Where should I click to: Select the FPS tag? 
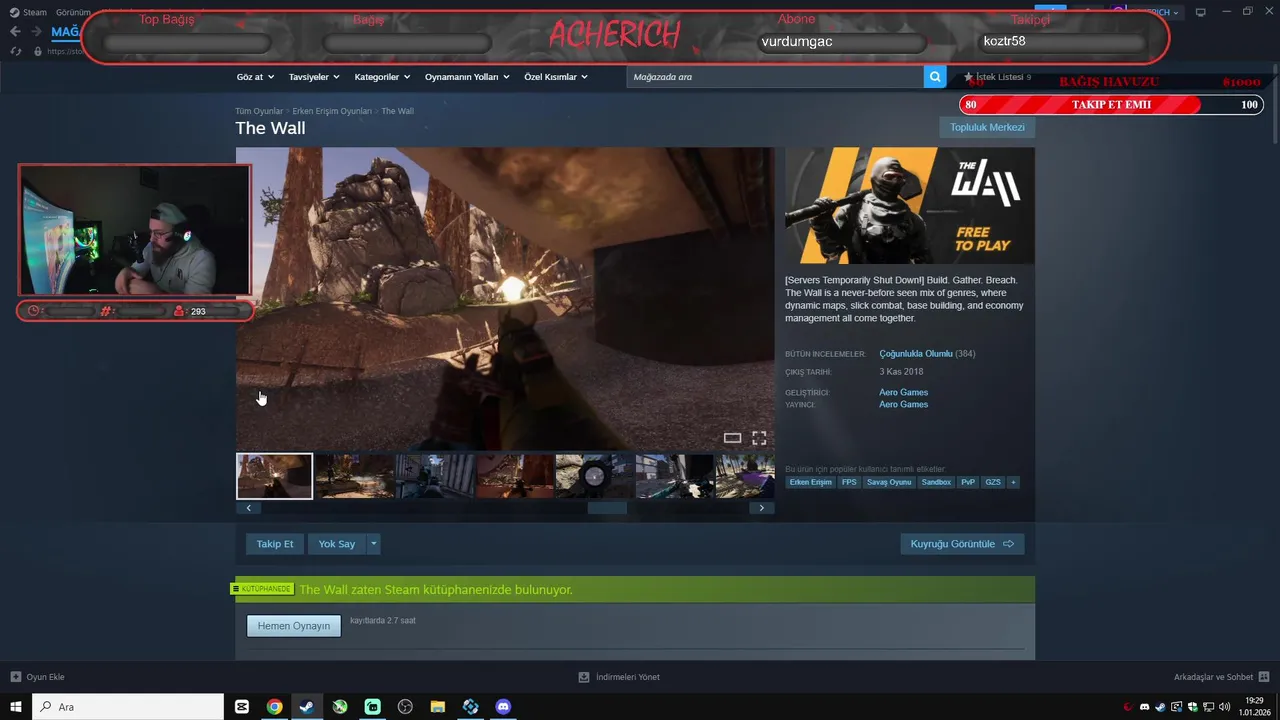click(x=849, y=482)
